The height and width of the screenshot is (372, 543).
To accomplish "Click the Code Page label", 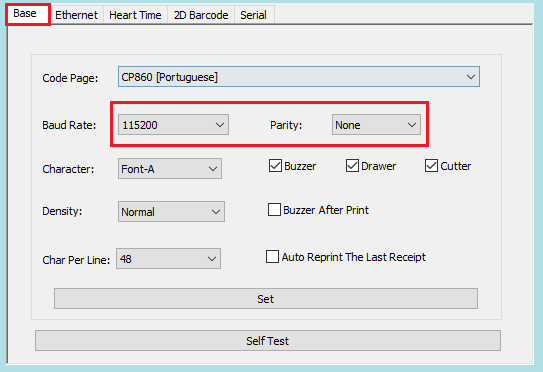I will tap(70, 78).
